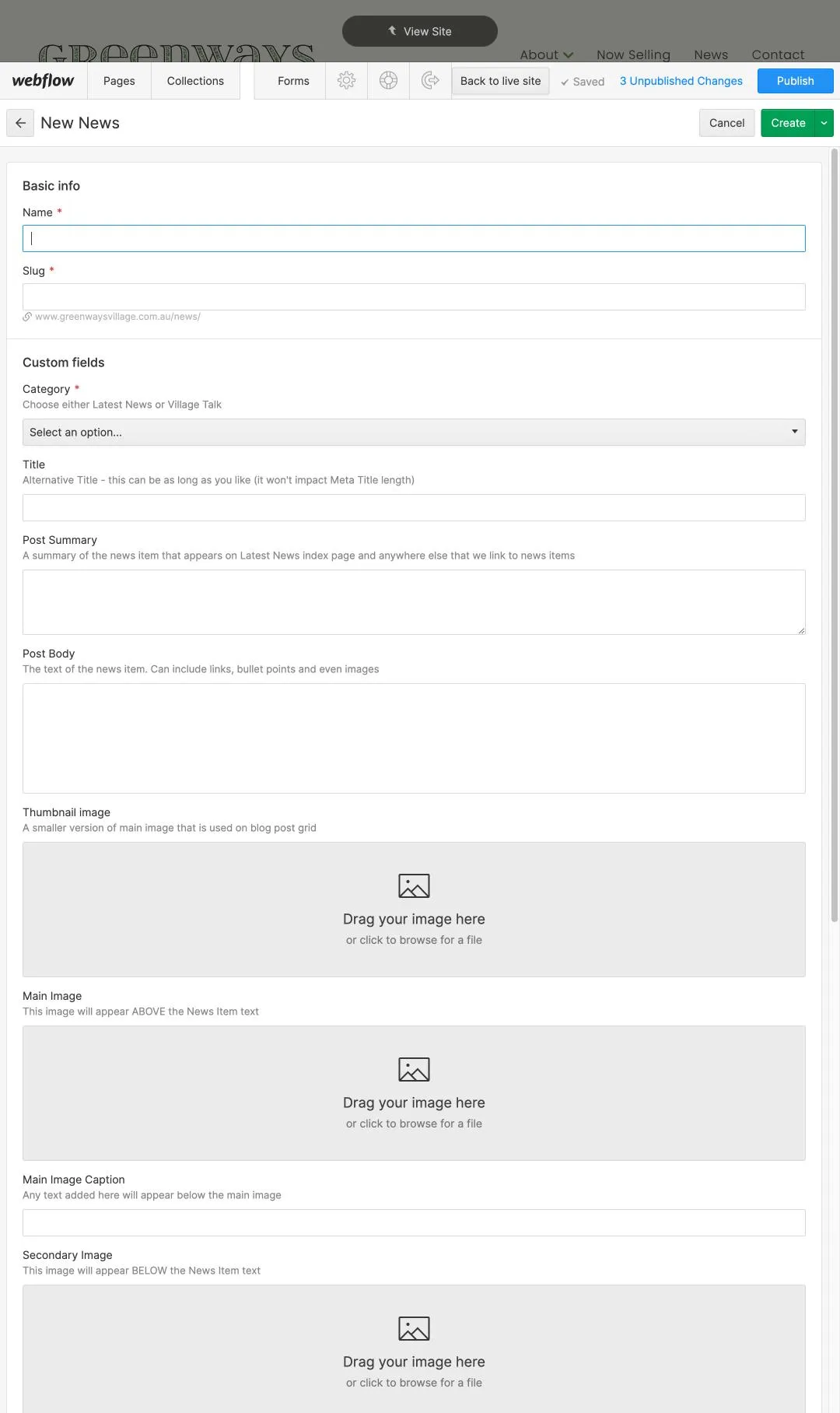Open the Forms tab
Image resolution: width=840 pixels, height=1413 pixels.
point(293,80)
